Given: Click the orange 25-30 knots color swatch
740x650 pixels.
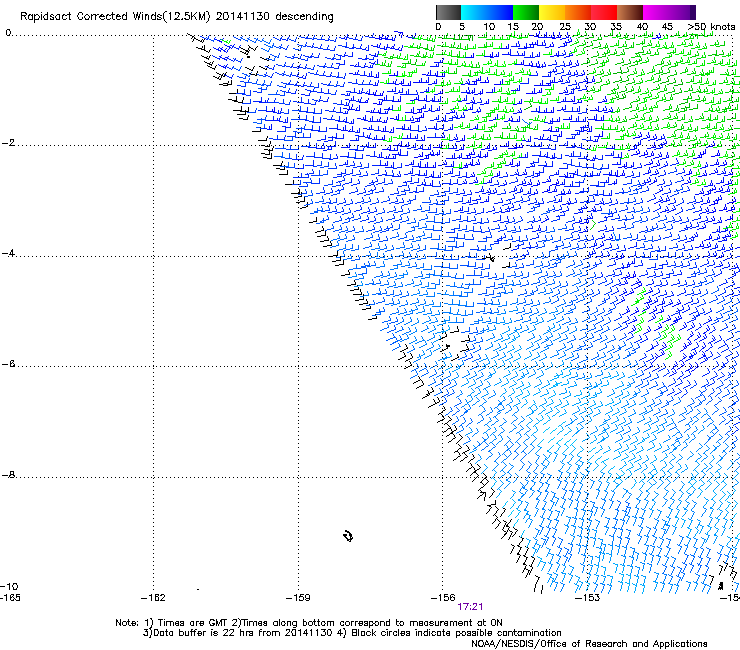Looking at the screenshot, I should click(578, 12).
